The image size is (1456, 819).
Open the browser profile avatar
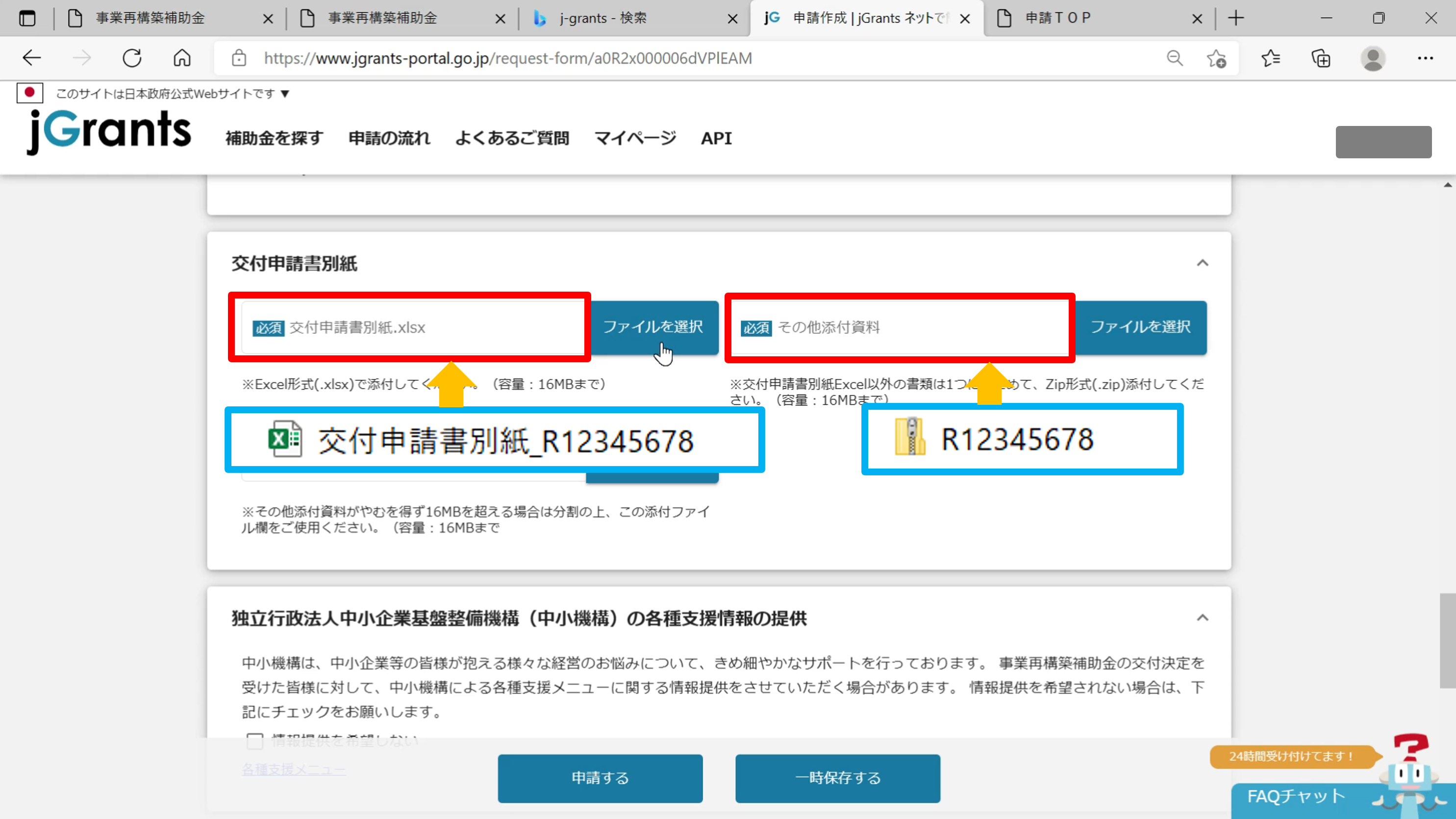click(x=1373, y=58)
